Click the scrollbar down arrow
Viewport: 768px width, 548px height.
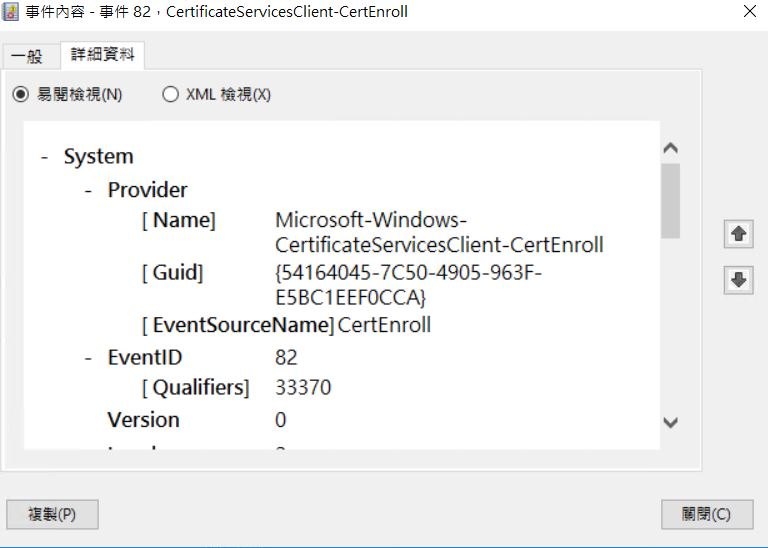point(671,422)
